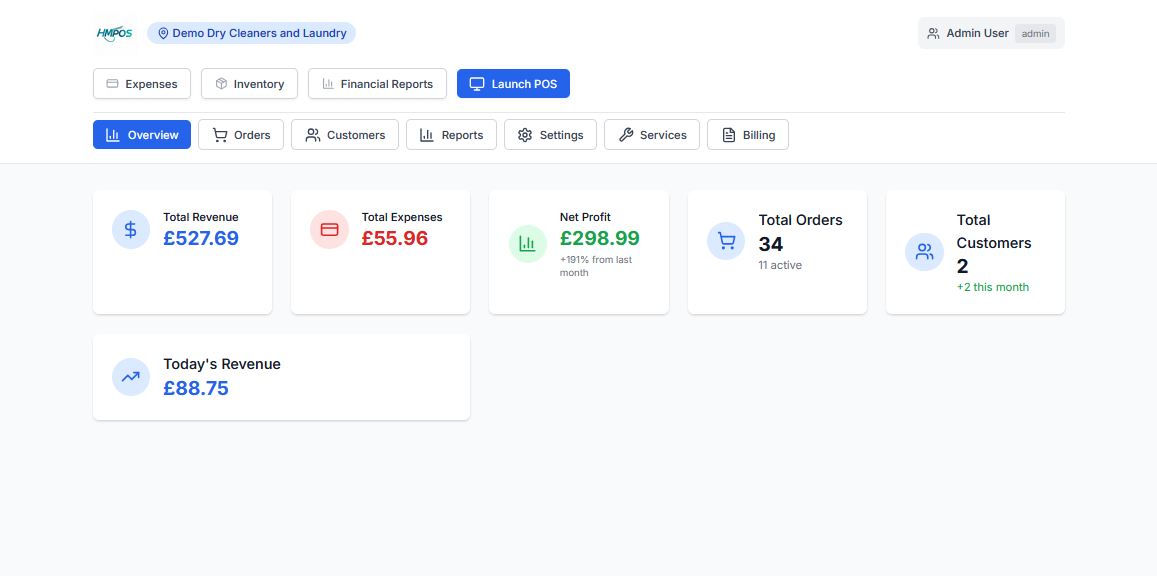Click the Demo Dry Cleaners and Laundry badge
The height and width of the screenshot is (576, 1157).
click(x=251, y=33)
